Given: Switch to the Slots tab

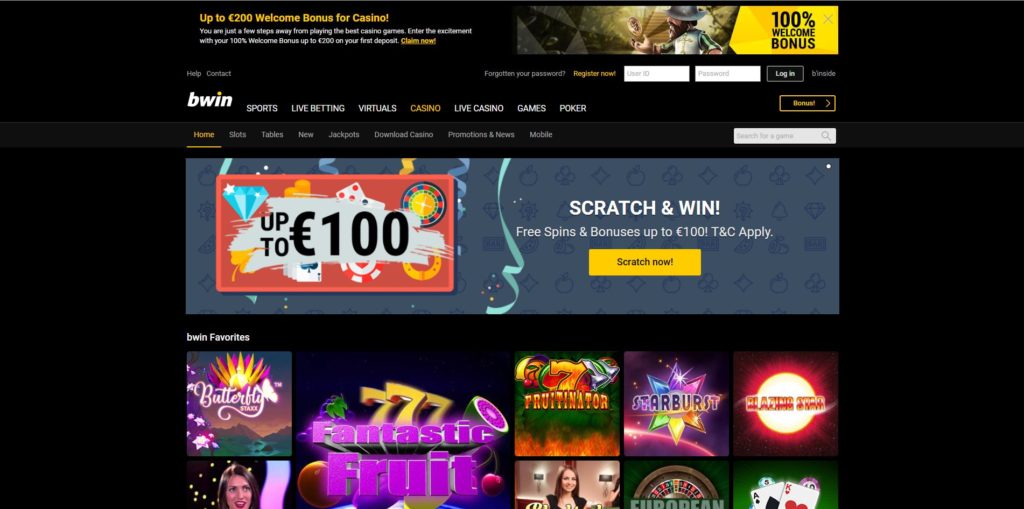Looking at the screenshot, I should coord(238,135).
